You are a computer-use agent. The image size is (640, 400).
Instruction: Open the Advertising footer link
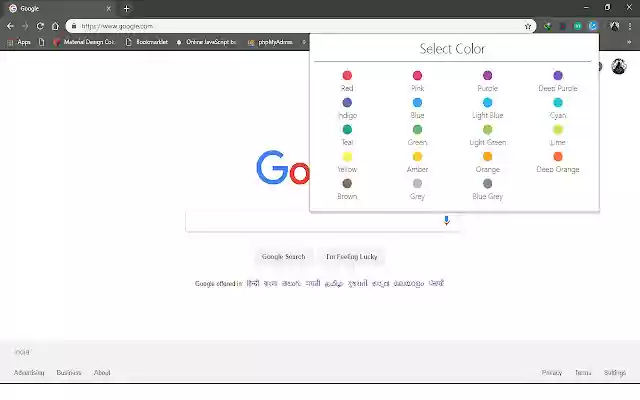pyautogui.click(x=29, y=373)
